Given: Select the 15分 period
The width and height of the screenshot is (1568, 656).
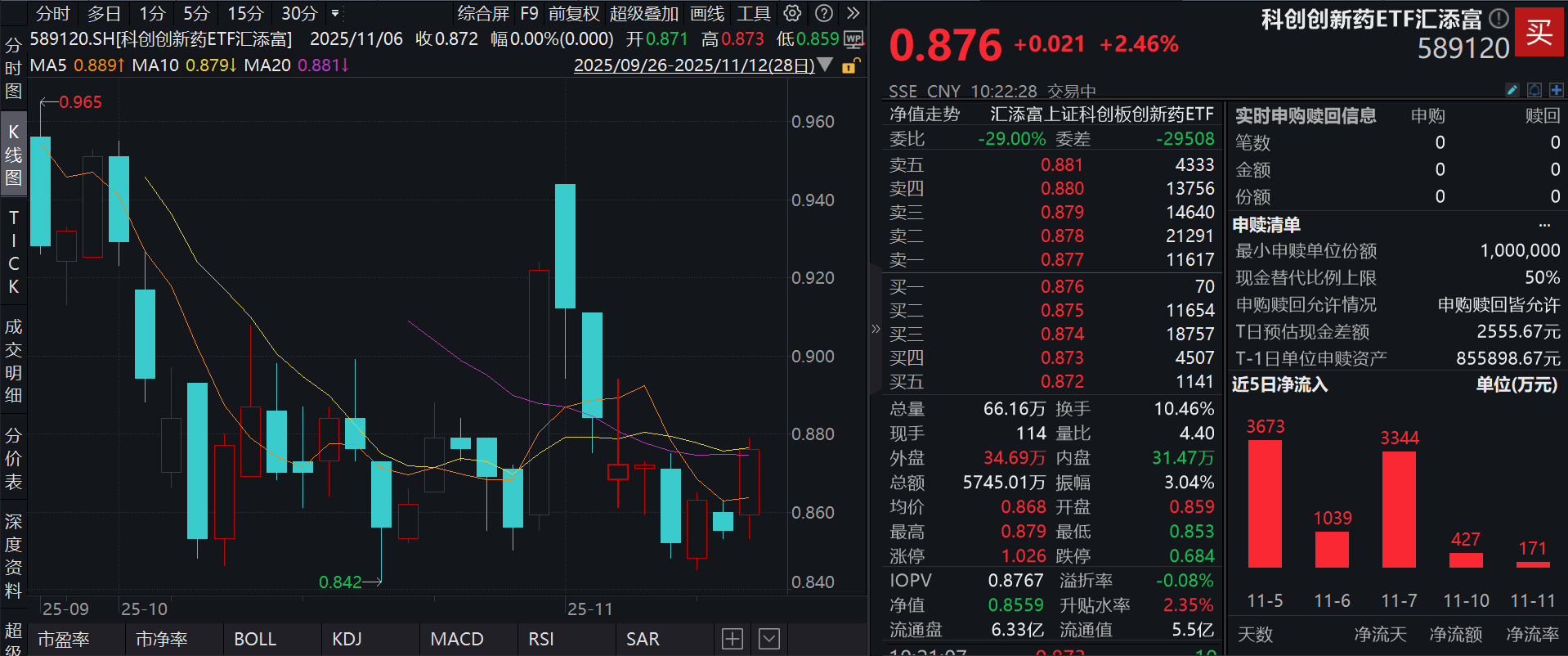Looking at the screenshot, I should click(245, 13).
